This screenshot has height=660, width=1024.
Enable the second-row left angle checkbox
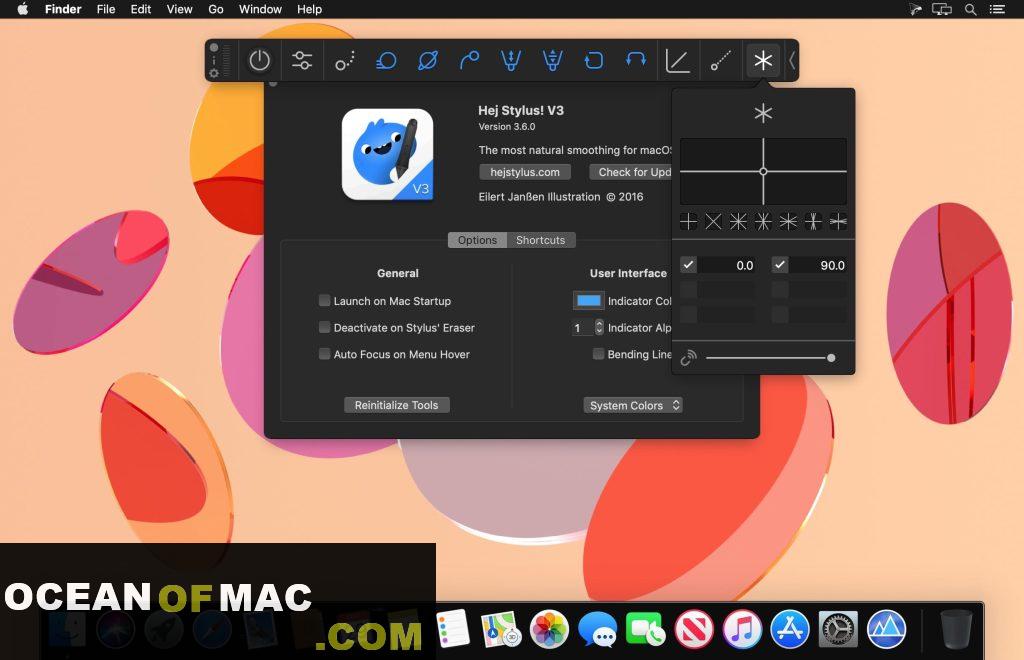pos(688,290)
